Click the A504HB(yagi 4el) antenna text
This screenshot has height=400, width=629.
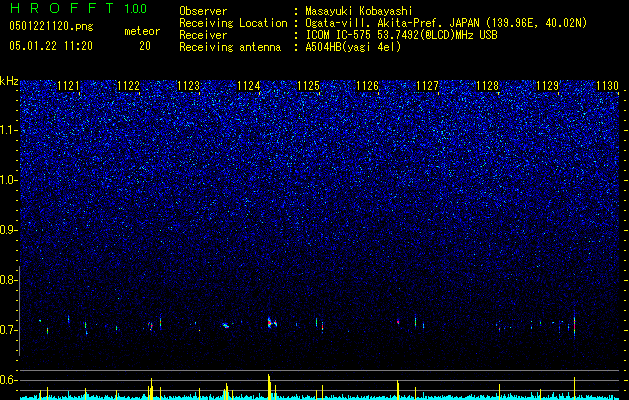(x=353, y=47)
